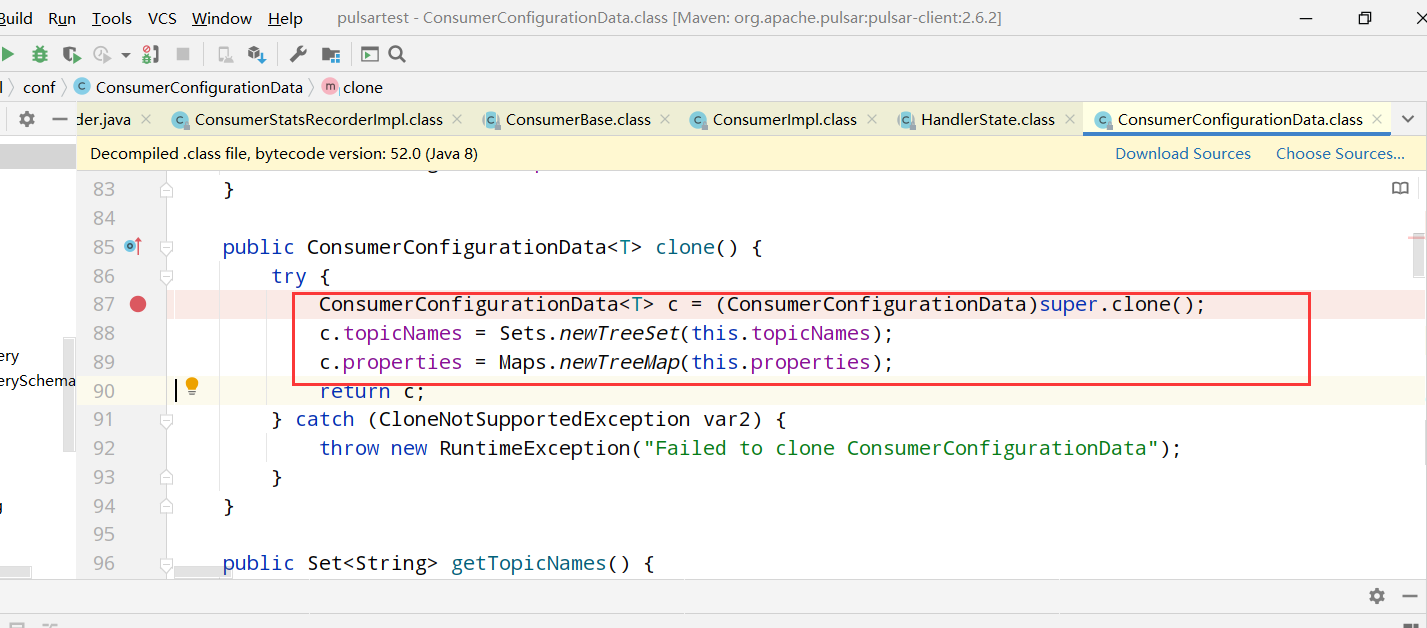Open the Run menu
1427x628 pixels.
point(62,18)
